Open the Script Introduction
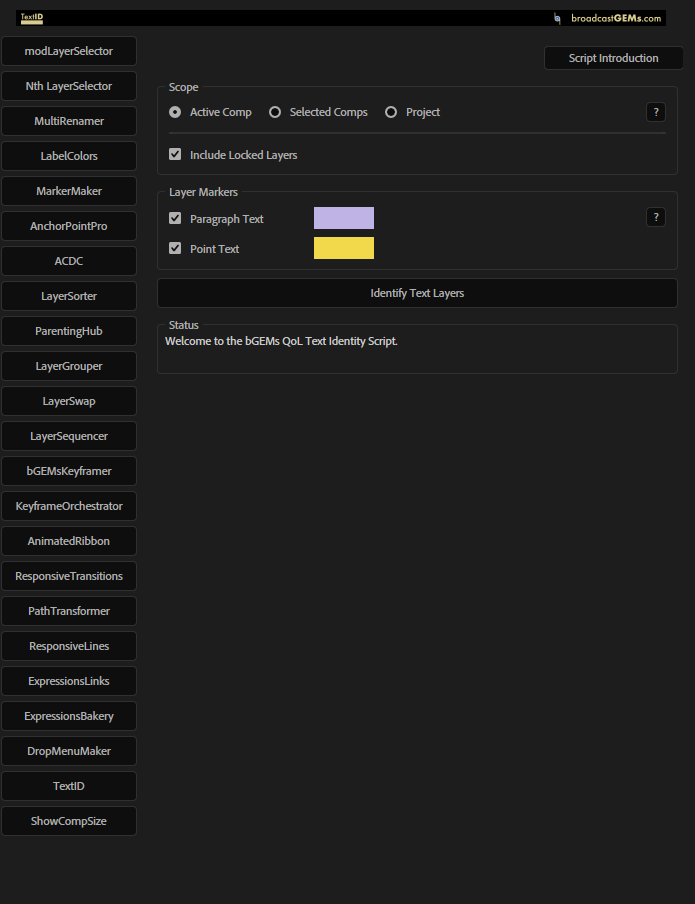 coord(613,58)
